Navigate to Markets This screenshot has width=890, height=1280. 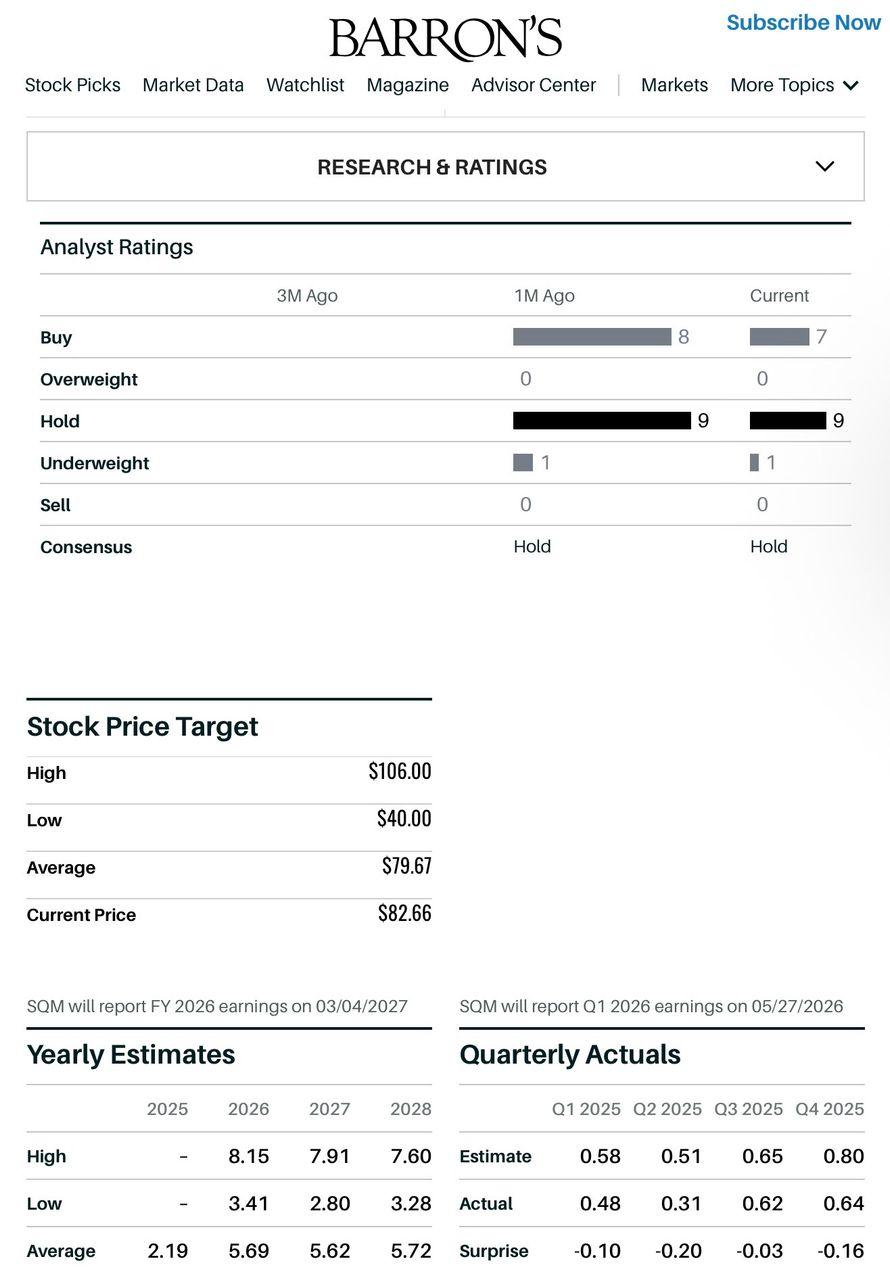pyautogui.click(x=674, y=85)
